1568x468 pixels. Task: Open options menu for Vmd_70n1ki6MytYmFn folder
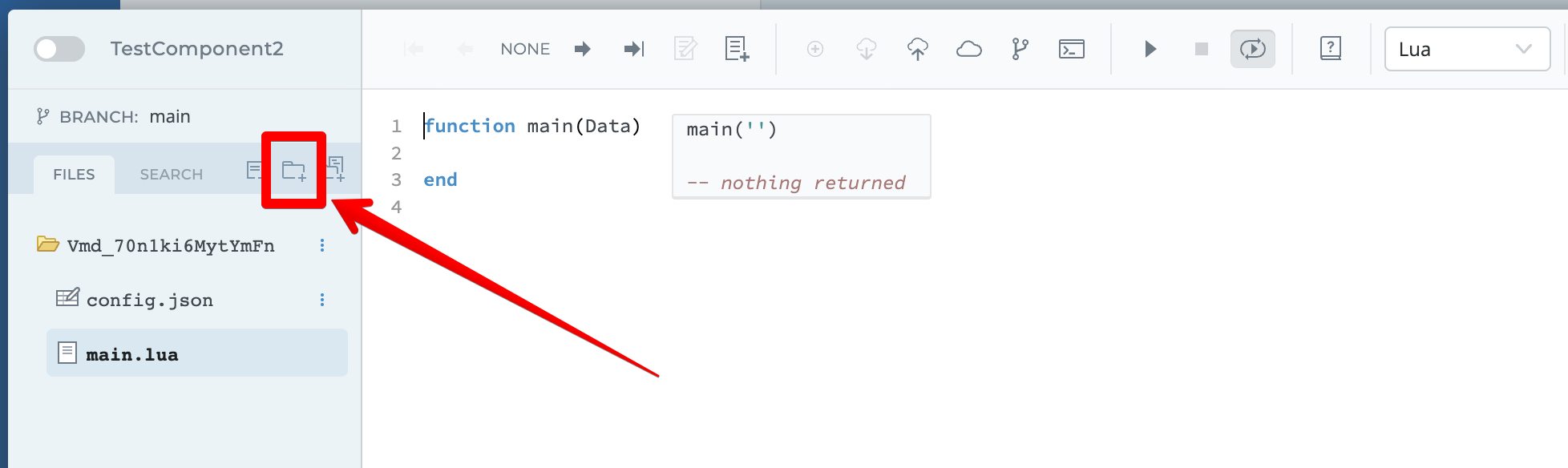click(322, 245)
